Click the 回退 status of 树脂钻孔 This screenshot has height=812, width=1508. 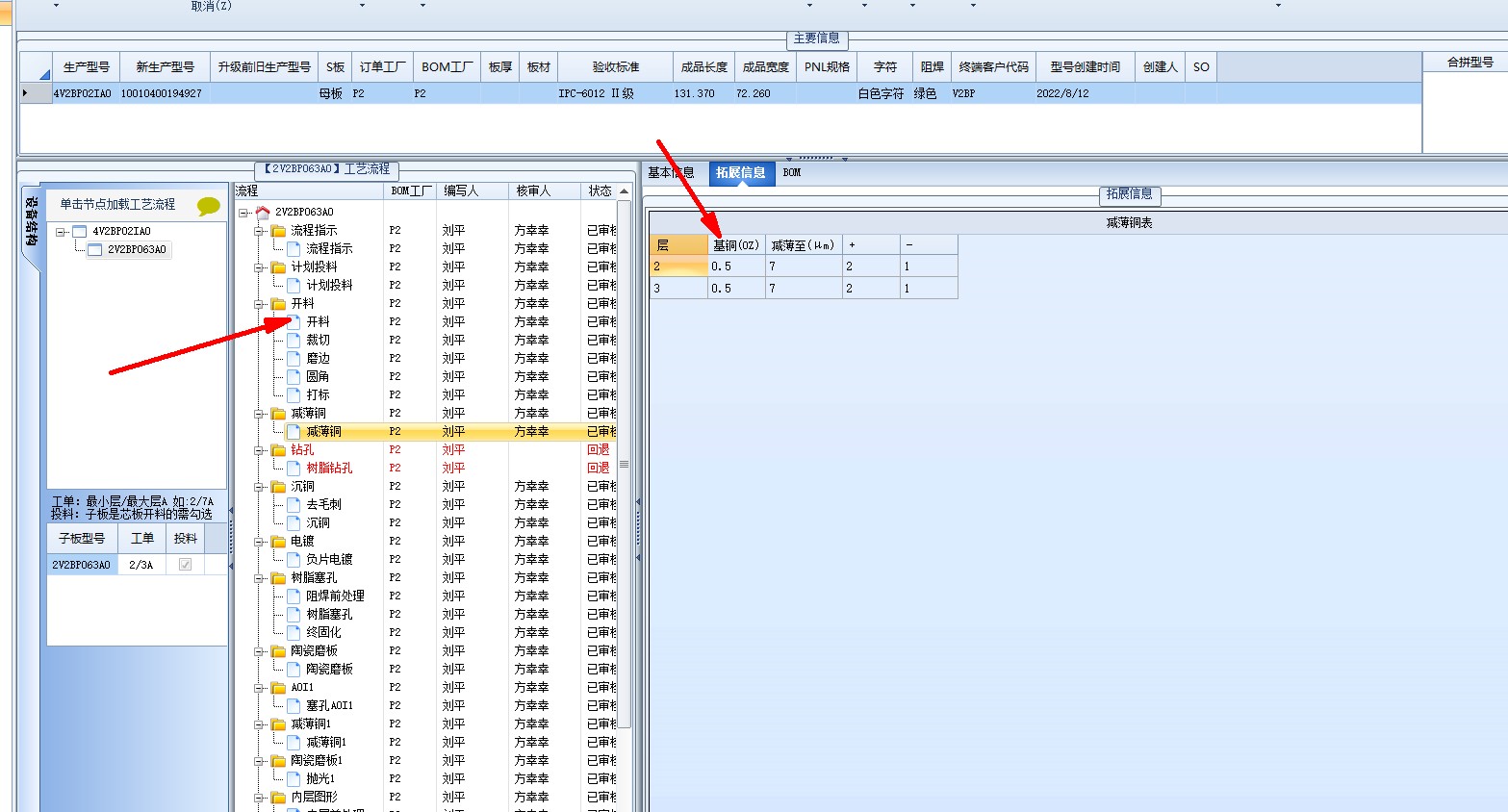point(599,468)
